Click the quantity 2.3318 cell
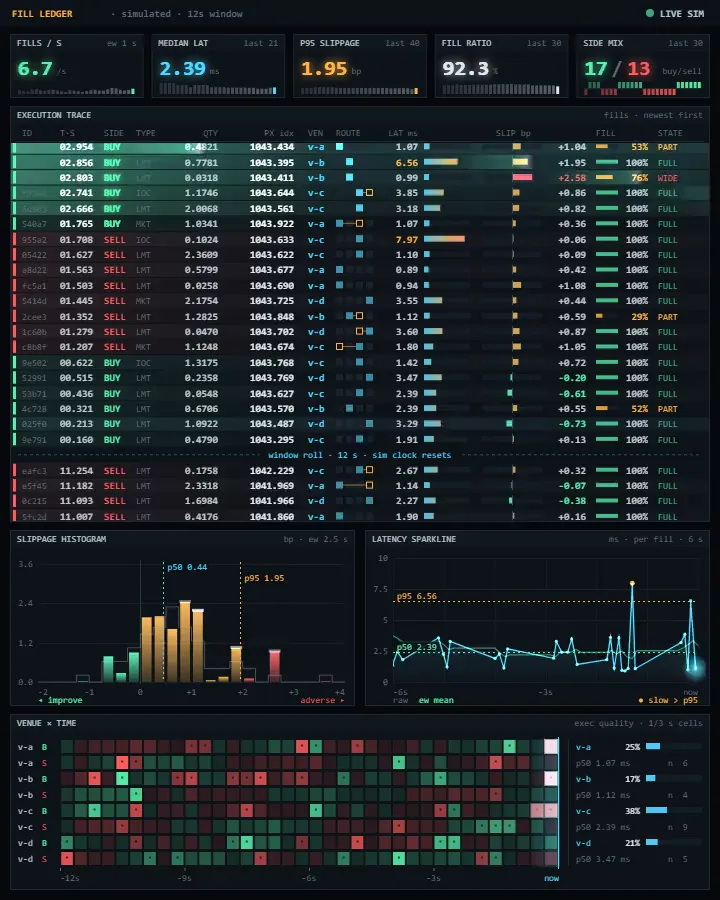 (x=201, y=486)
